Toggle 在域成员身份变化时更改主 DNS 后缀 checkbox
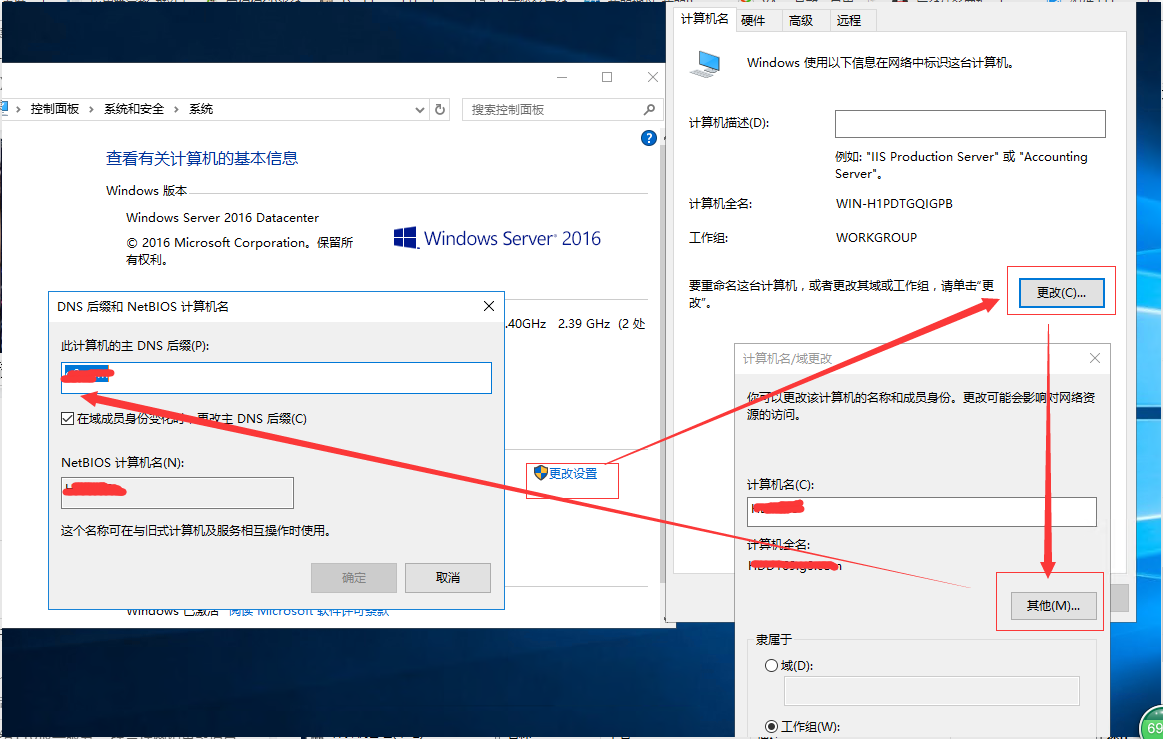1163x739 pixels. click(x=67, y=418)
